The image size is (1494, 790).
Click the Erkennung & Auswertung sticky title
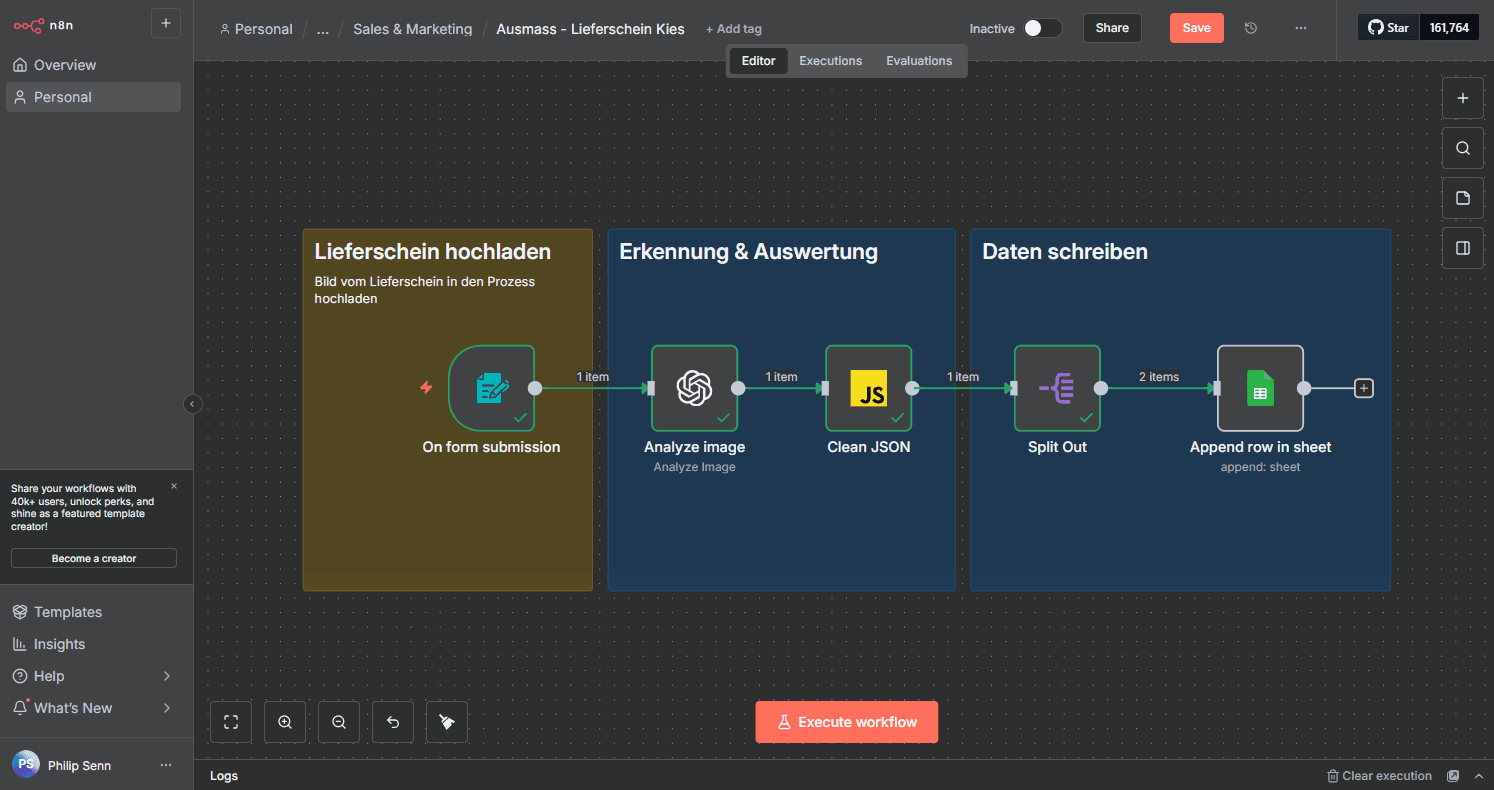click(x=748, y=252)
